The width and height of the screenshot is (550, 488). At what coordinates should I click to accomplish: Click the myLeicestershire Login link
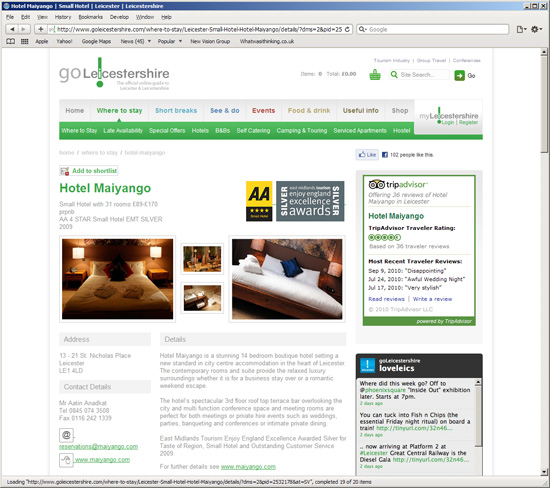(448, 122)
